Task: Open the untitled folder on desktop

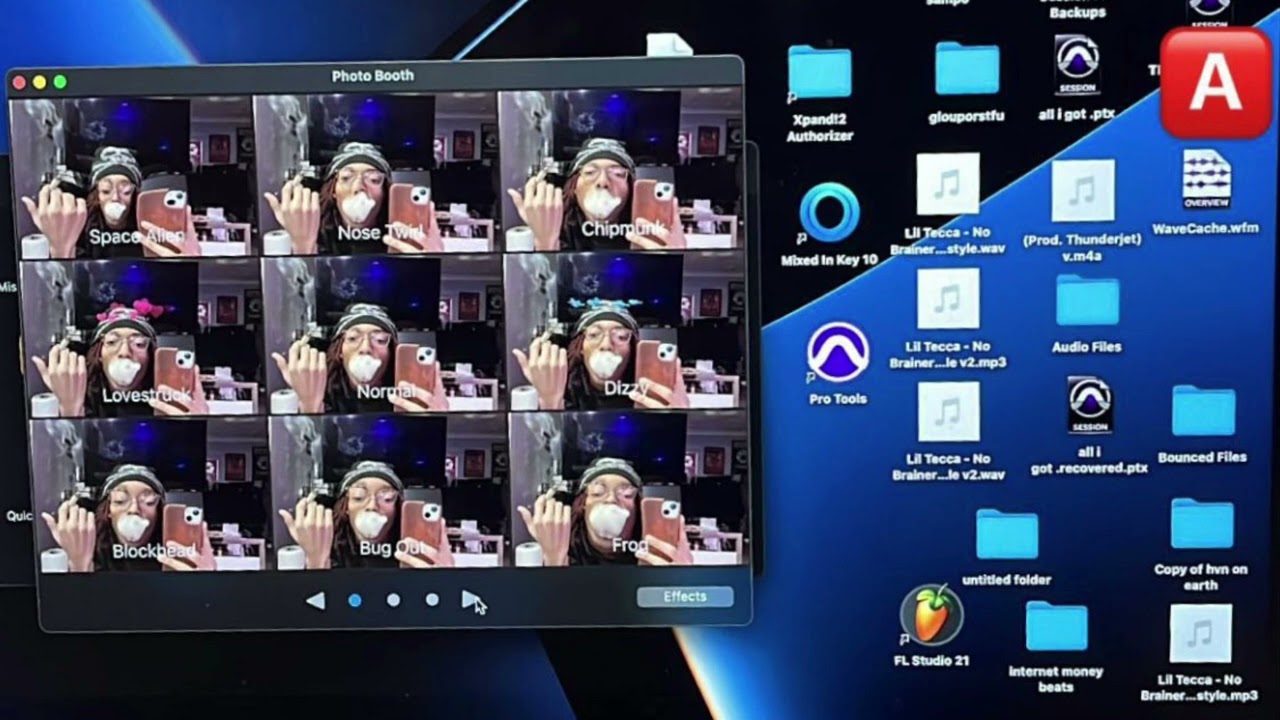Action: point(1007,534)
